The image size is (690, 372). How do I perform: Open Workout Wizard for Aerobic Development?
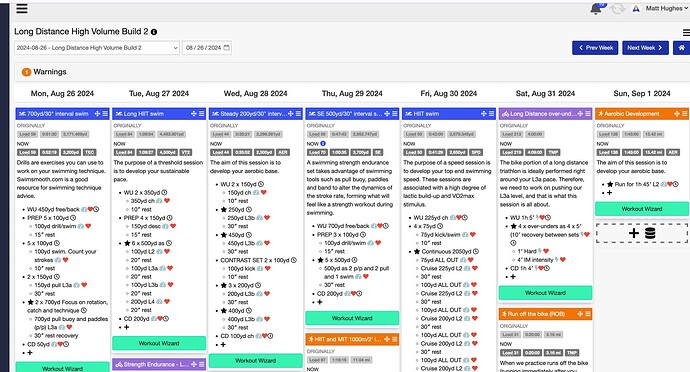pyautogui.click(x=642, y=209)
